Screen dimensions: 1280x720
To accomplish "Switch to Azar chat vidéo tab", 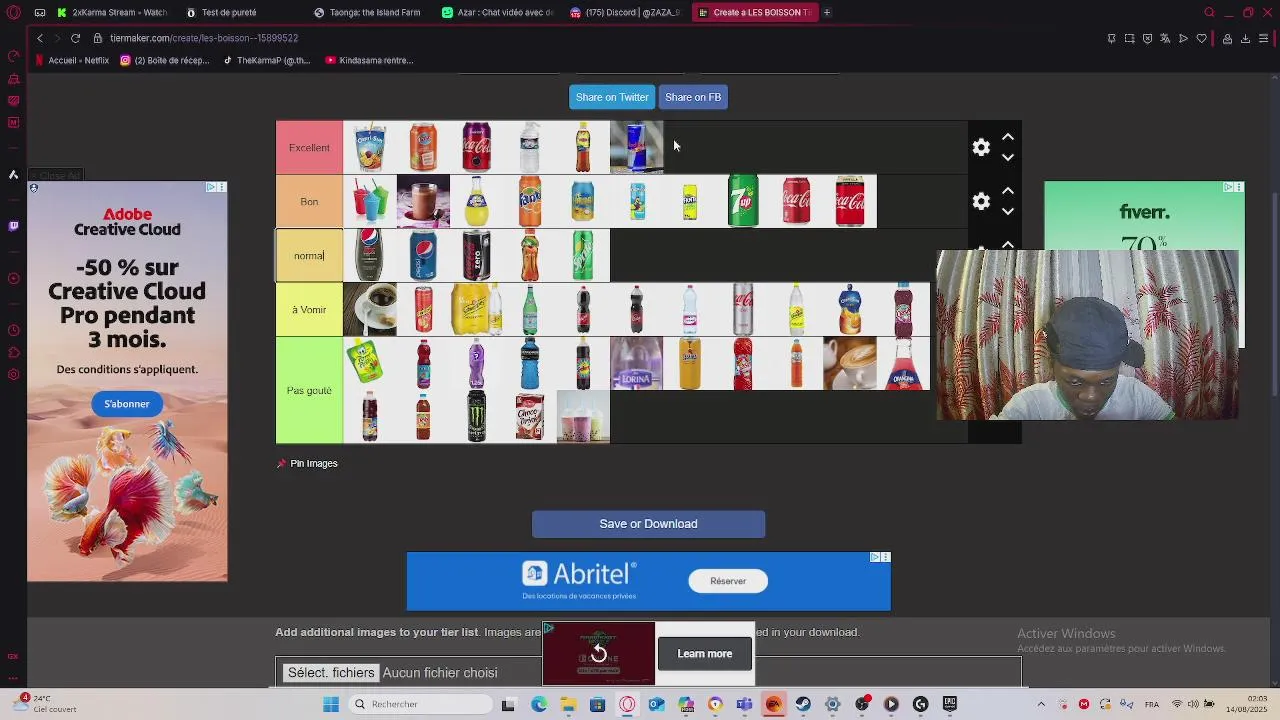I will click(497, 12).
